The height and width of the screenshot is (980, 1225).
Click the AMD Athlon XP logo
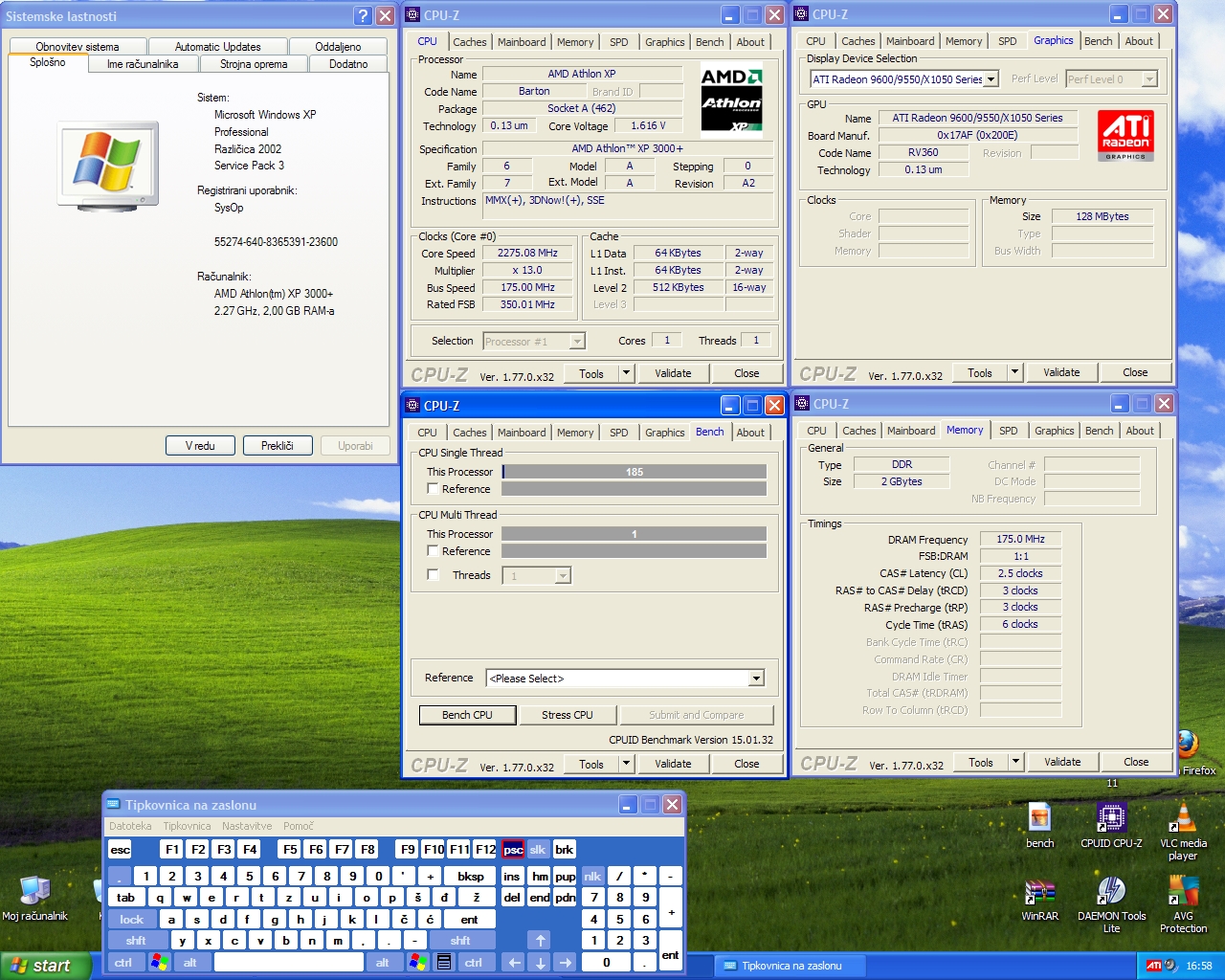click(x=732, y=99)
